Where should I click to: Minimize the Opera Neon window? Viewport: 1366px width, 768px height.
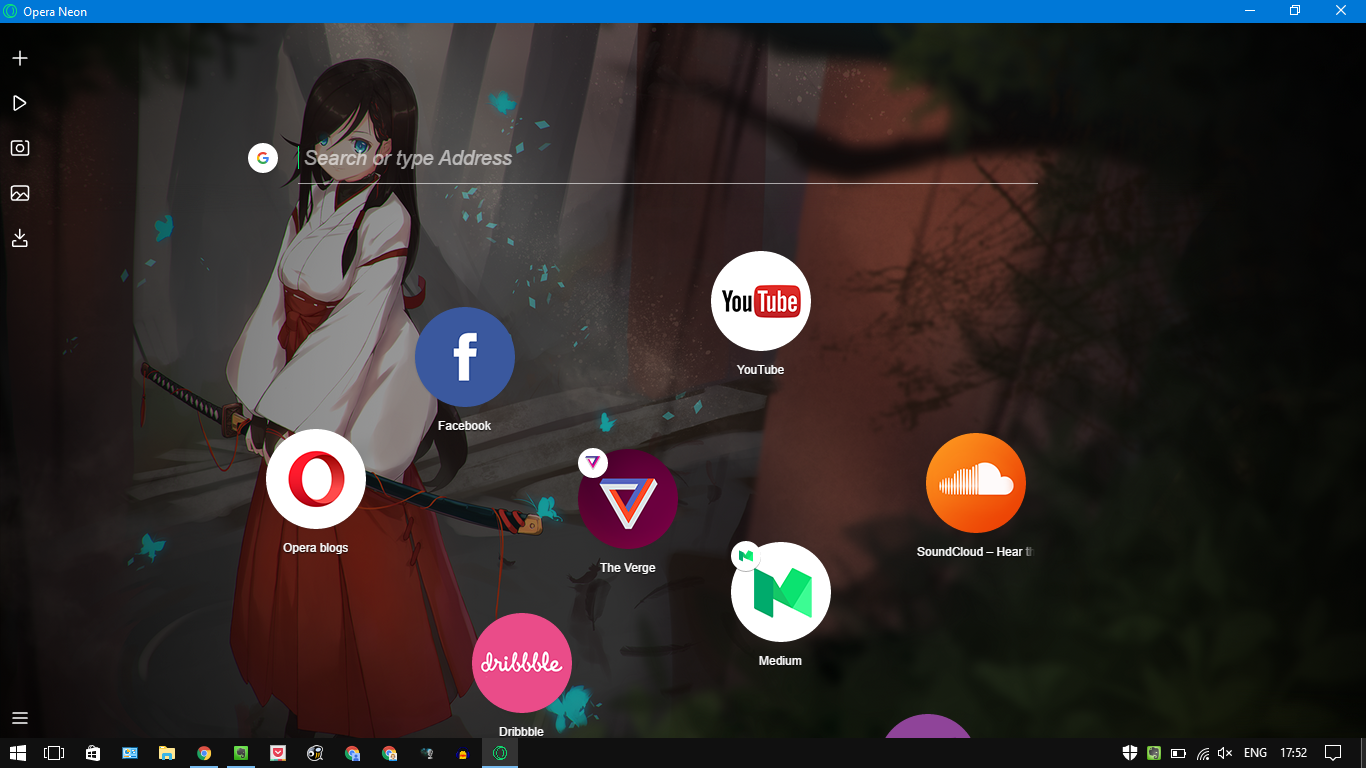(x=1250, y=11)
